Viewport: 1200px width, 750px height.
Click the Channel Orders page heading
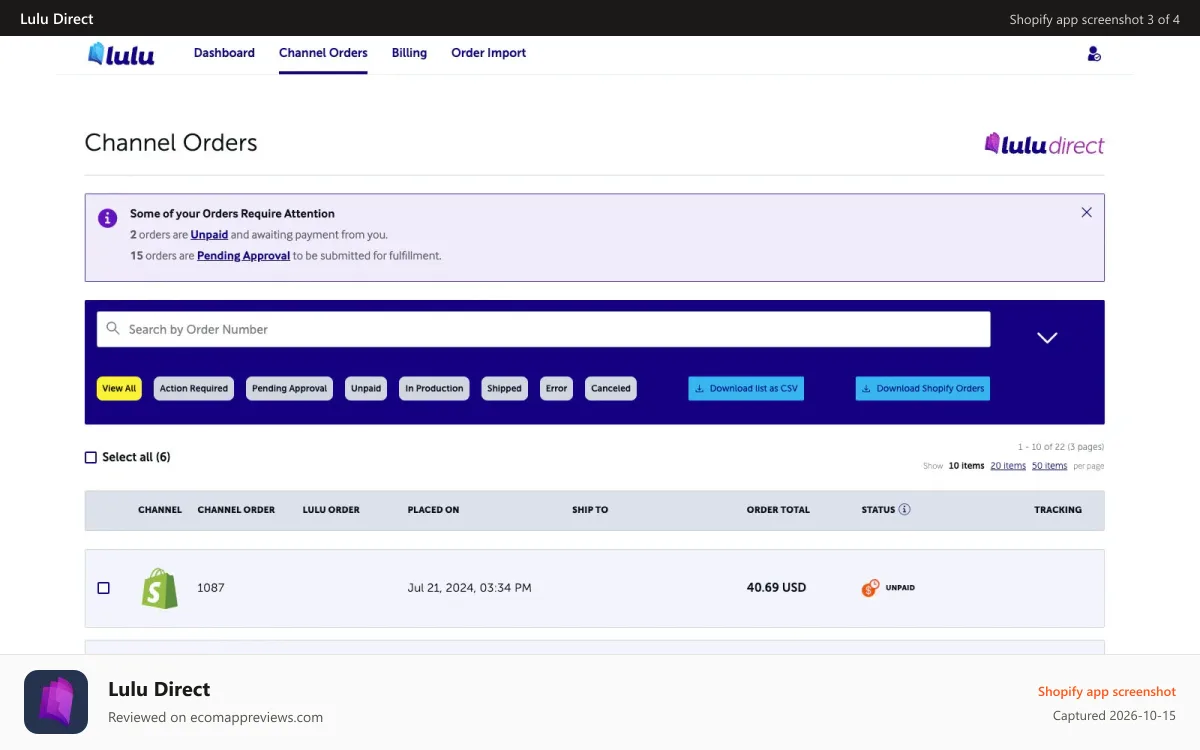pyautogui.click(x=171, y=143)
